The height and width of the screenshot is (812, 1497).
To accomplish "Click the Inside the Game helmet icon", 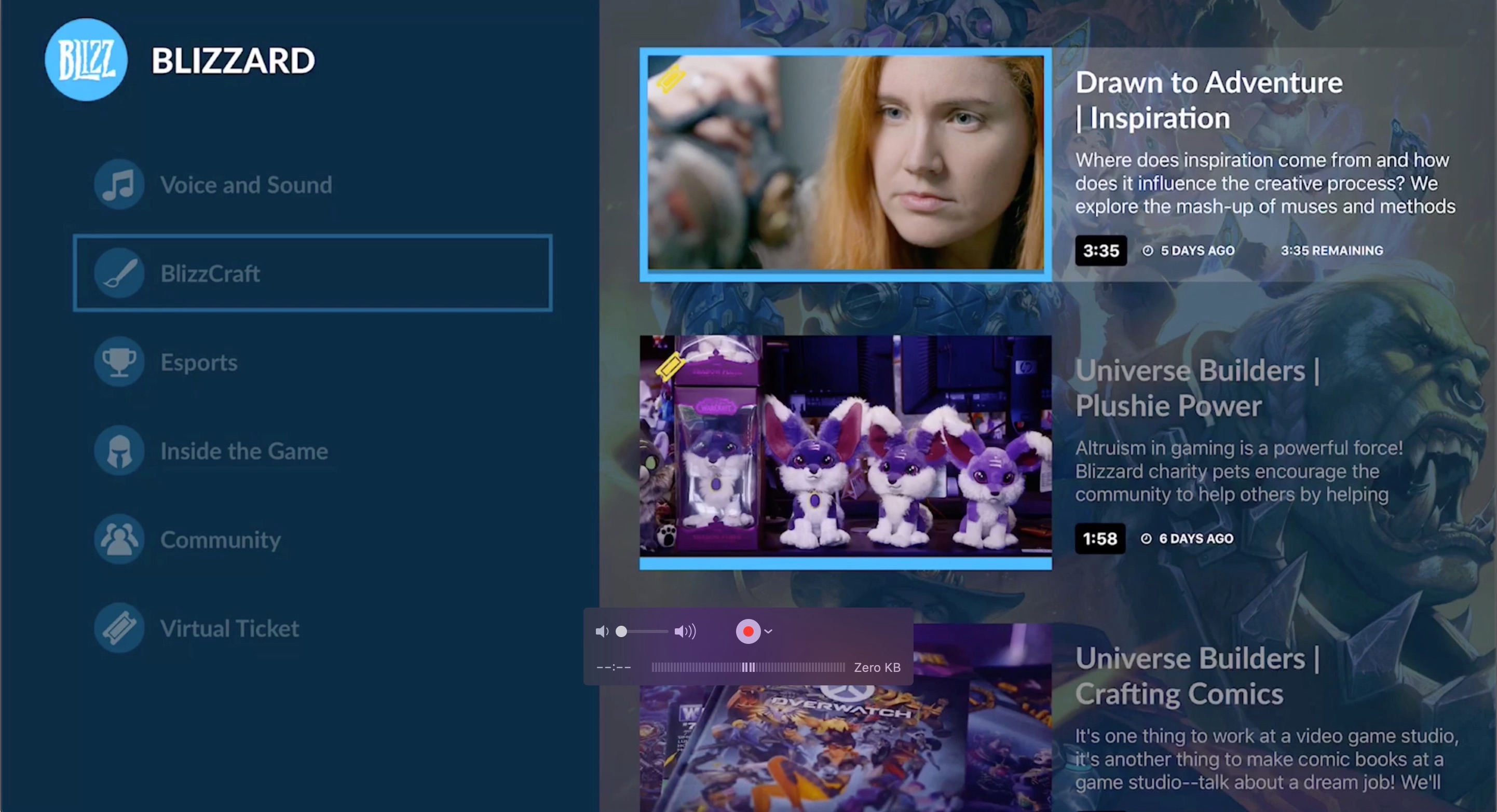I will pos(119,451).
